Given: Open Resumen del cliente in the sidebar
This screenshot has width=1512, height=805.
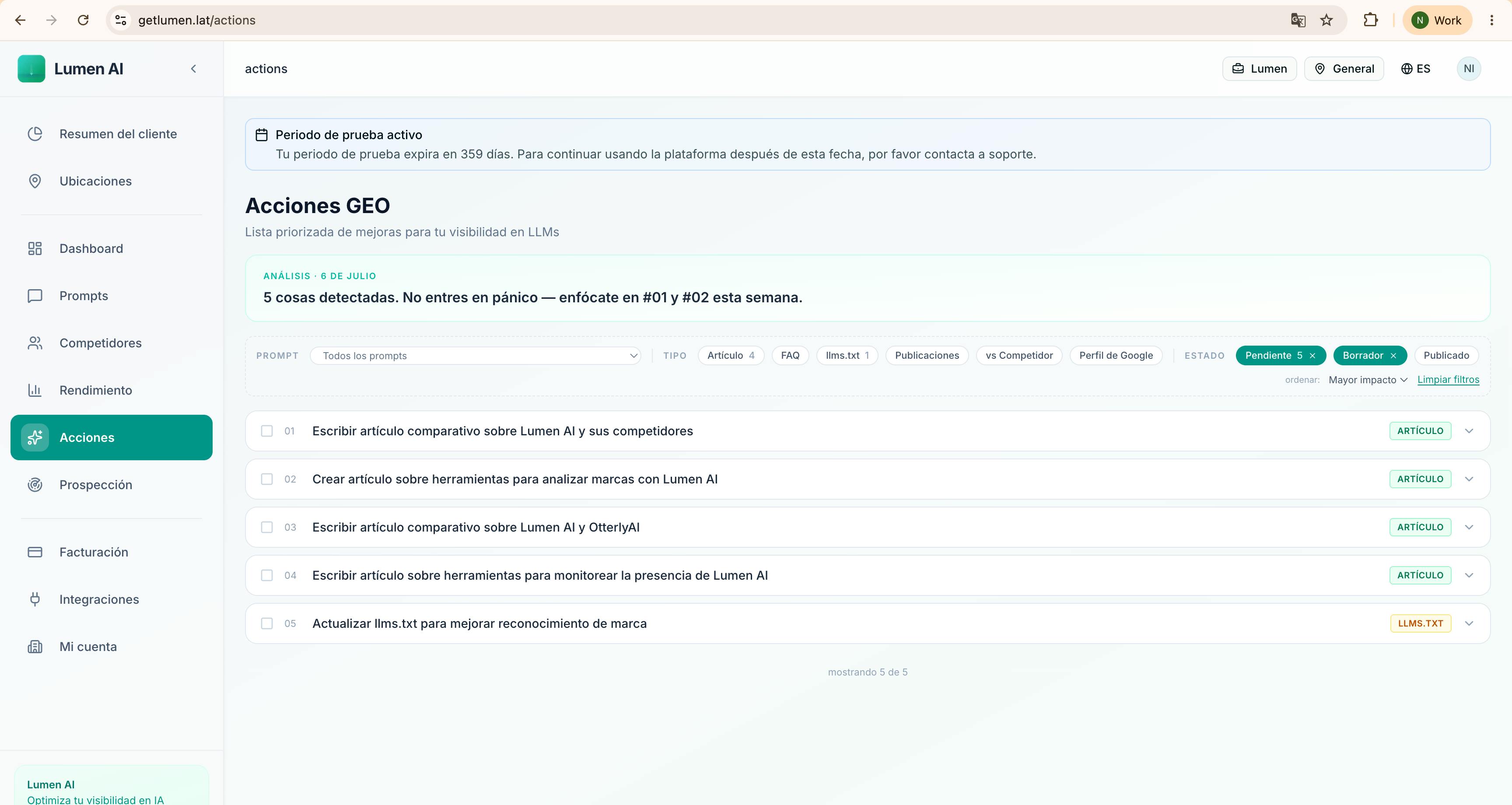Looking at the screenshot, I should pyautogui.click(x=112, y=134).
